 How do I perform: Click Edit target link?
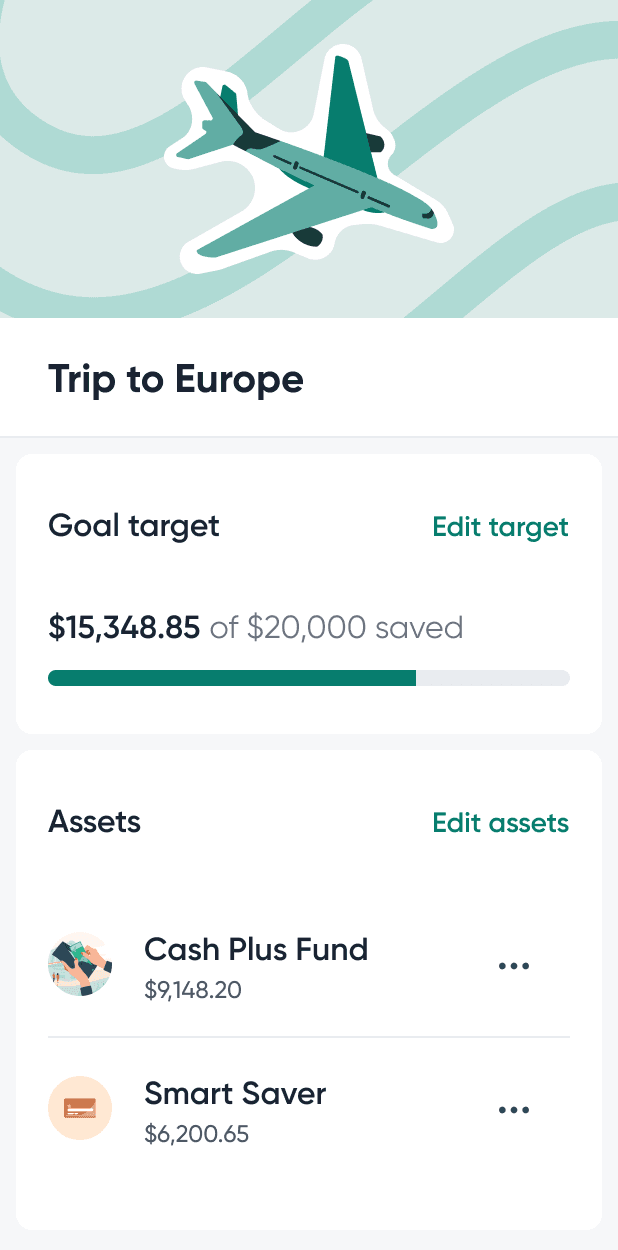(x=500, y=527)
